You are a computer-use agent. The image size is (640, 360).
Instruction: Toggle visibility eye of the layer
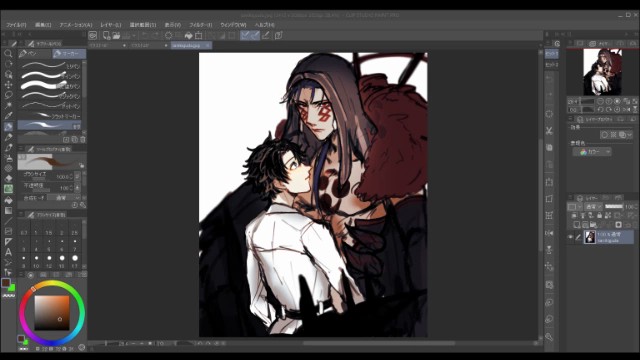(571, 237)
